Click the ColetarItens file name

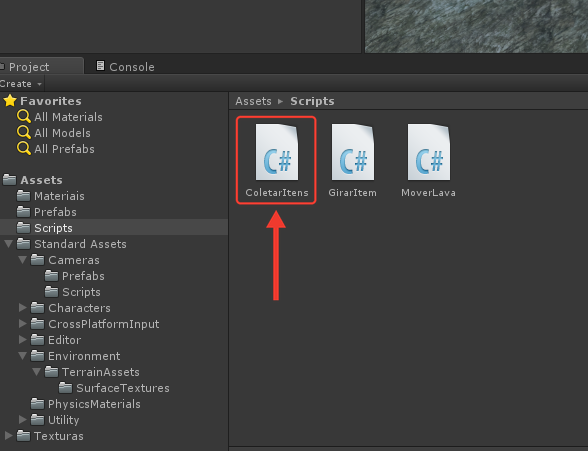[277, 193]
